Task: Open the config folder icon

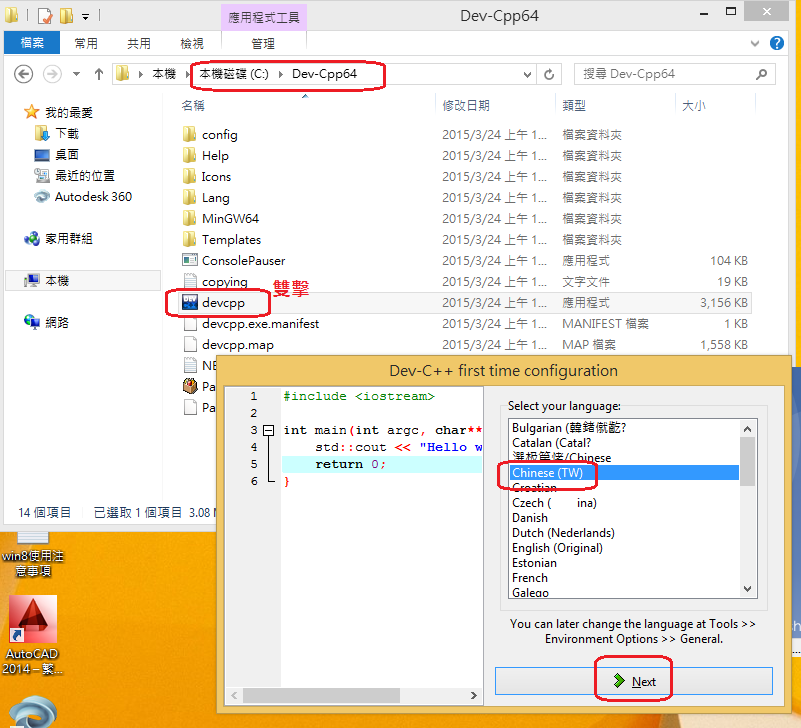Action: click(x=189, y=134)
